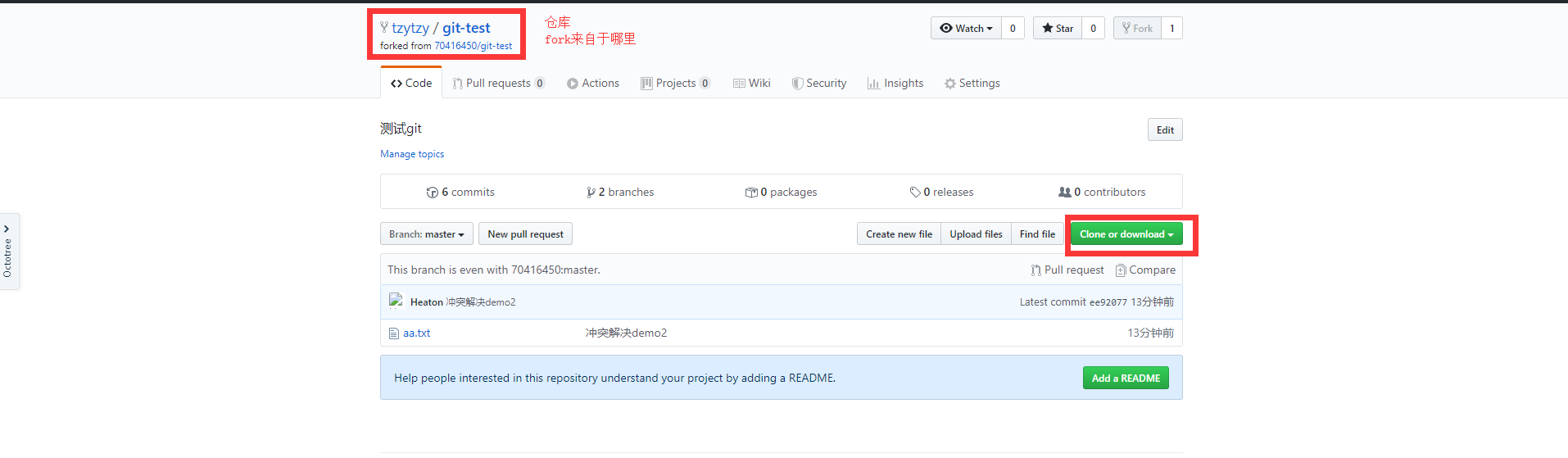Click the gear icon on Settings tab

click(950, 84)
